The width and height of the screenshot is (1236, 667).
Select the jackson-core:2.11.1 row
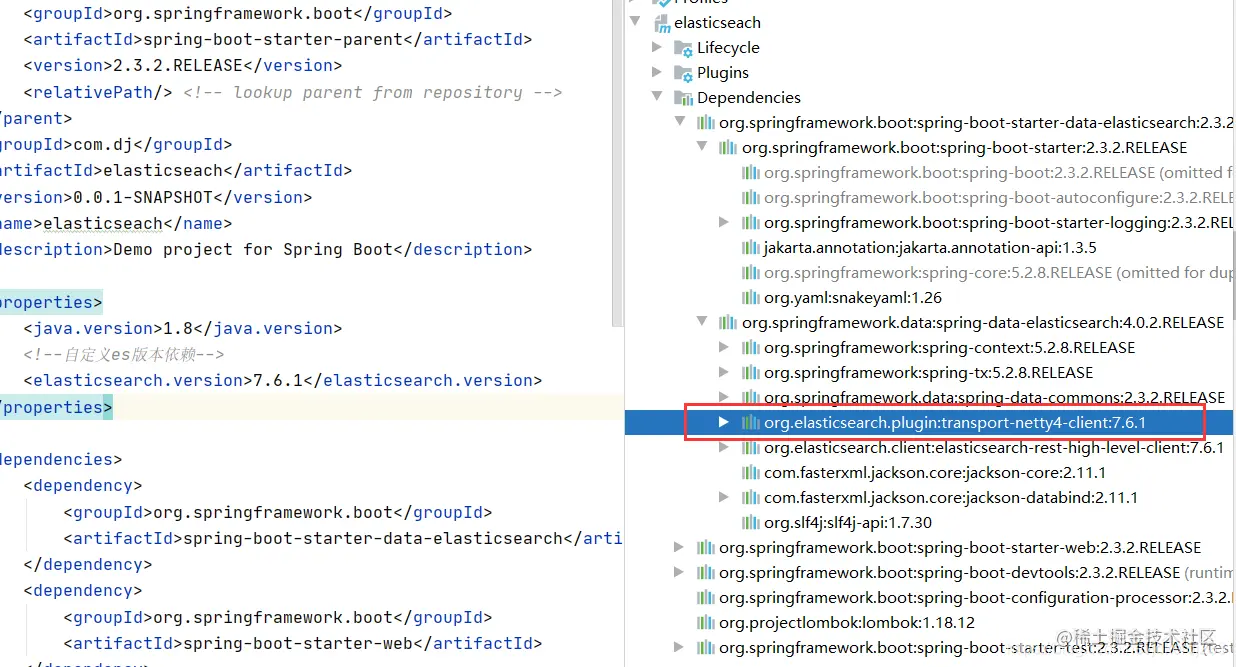pyautogui.click(x=935, y=472)
